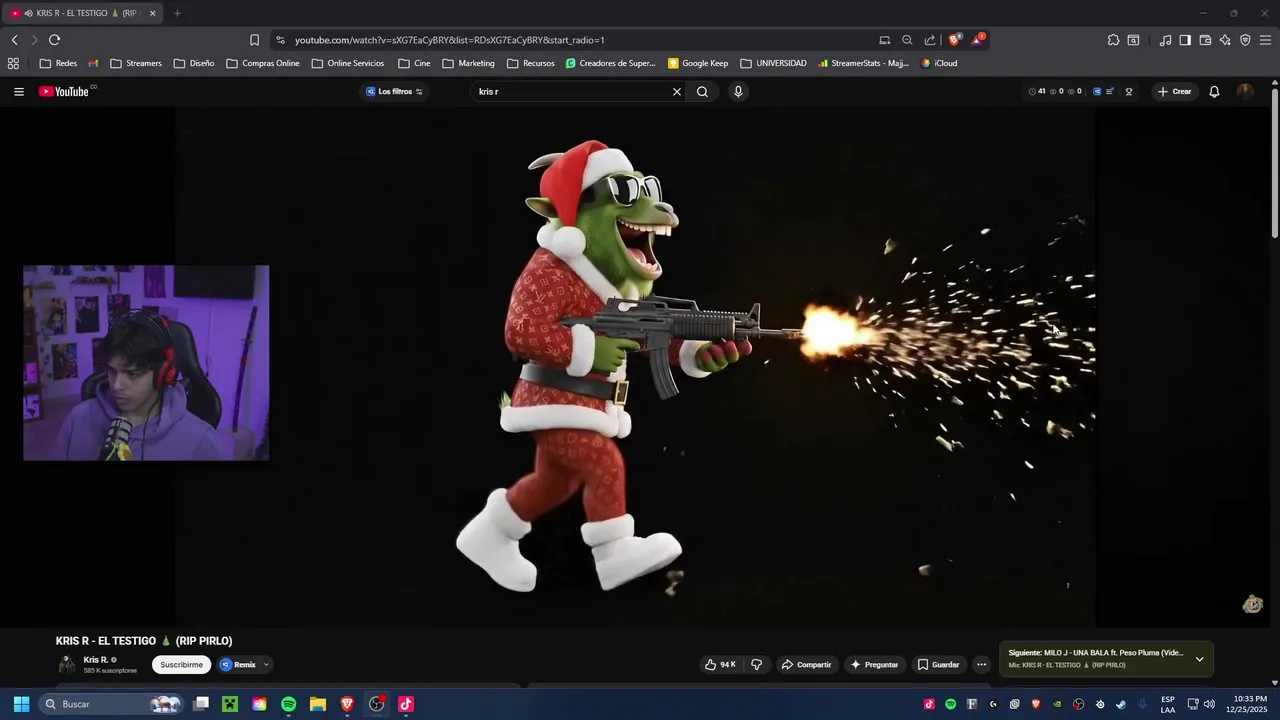This screenshot has height=720, width=1280.
Task: Open the Kris R. channel link
Action: (x=96, y=660)
